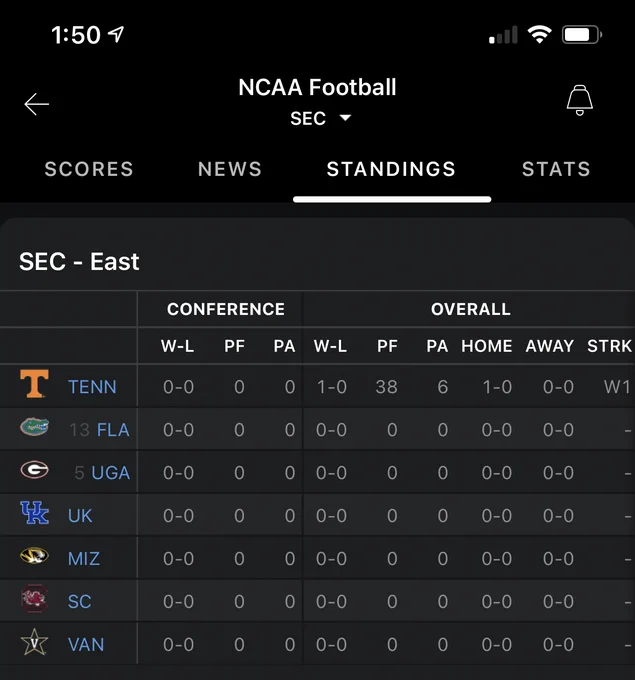Open notifications via the bell icon
Screen dimensions: 635x680
point(579,100)
